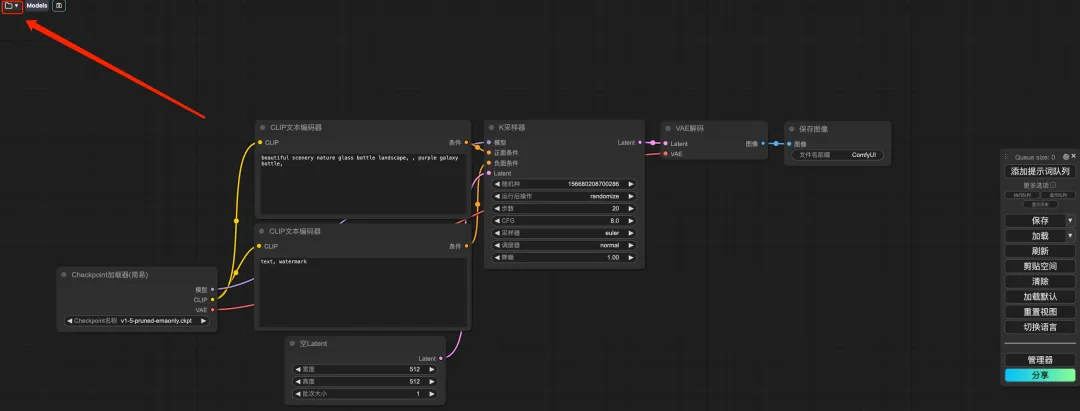The height and width of the screenshot is (411, 1080).
Task: Increase the 步数 value with right arrow
Action: click(x=631, y=208)
